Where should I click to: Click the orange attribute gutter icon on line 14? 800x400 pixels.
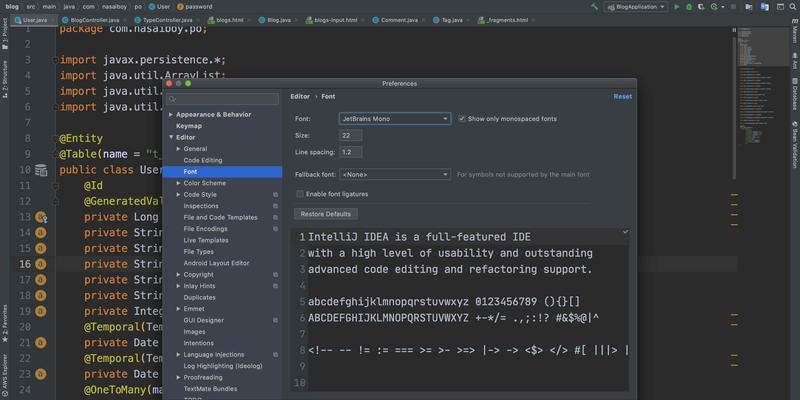tap(41, 233)
